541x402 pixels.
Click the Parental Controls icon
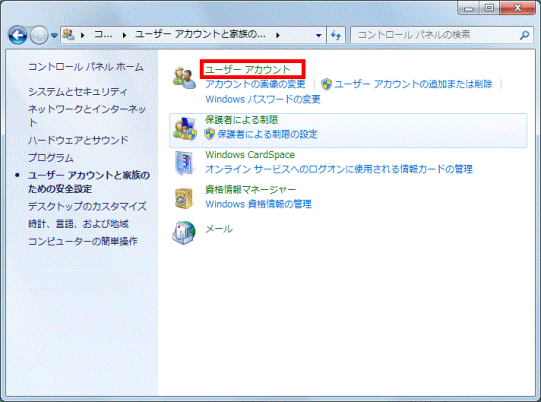click(185, 129)
